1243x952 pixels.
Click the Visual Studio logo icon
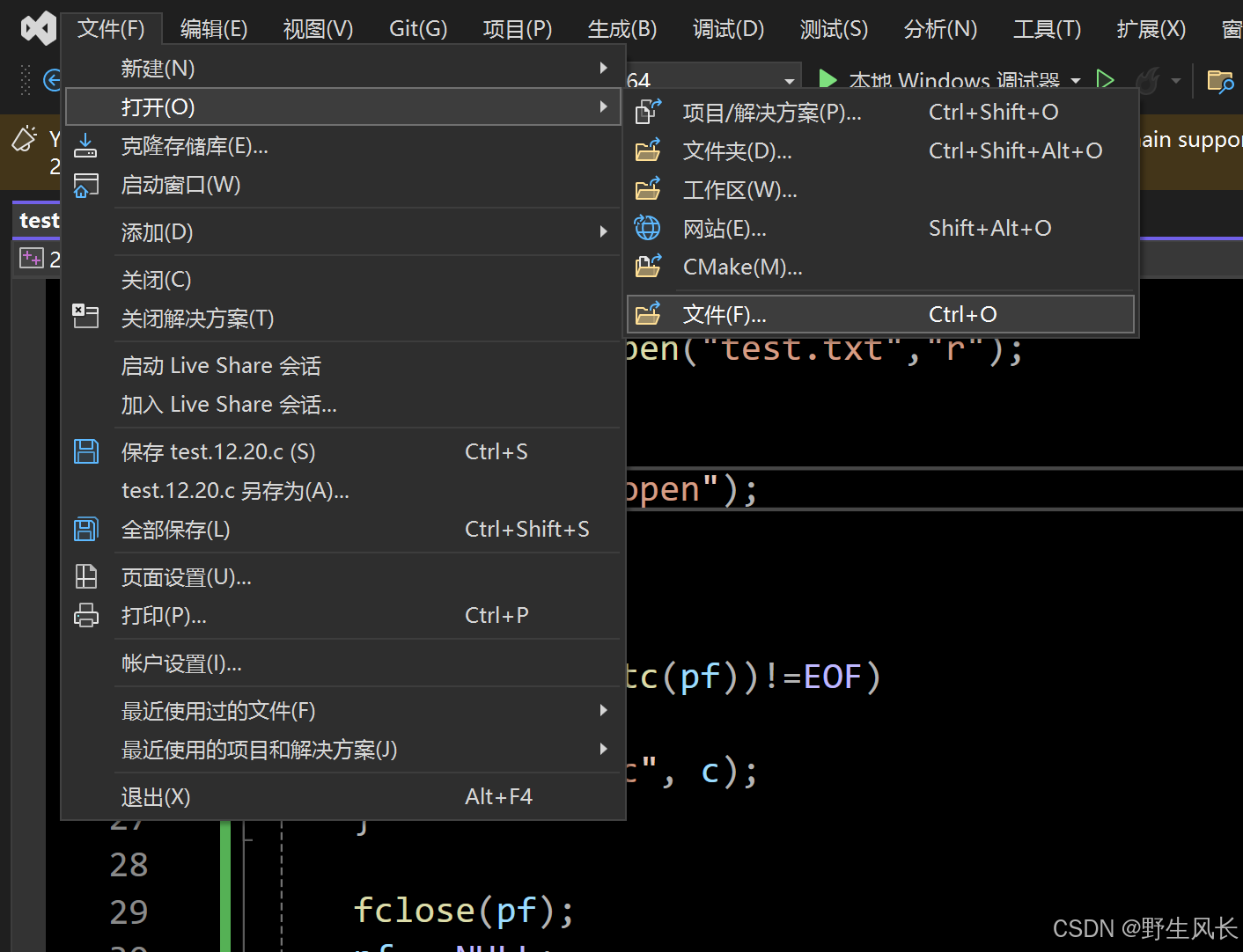click(39, 29)
